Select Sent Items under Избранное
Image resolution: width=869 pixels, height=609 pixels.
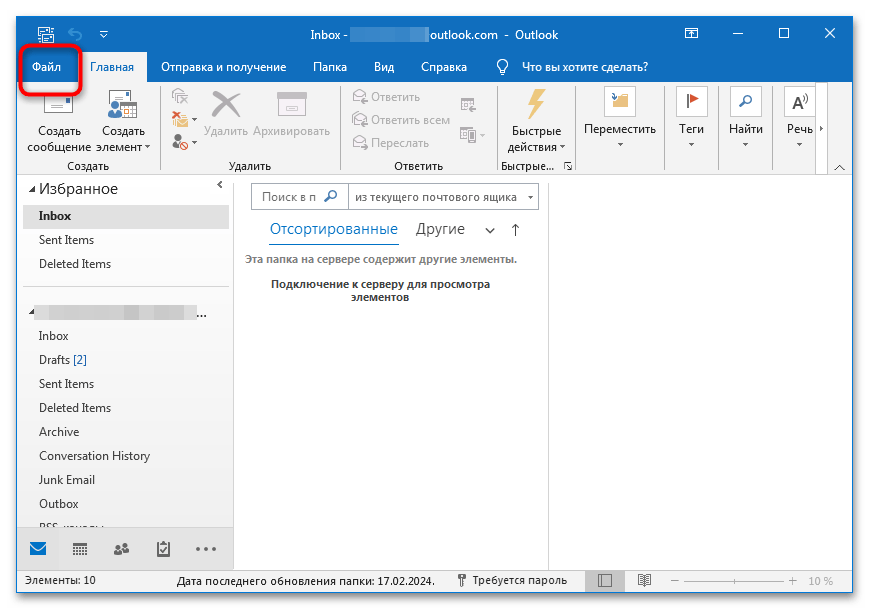126,240
